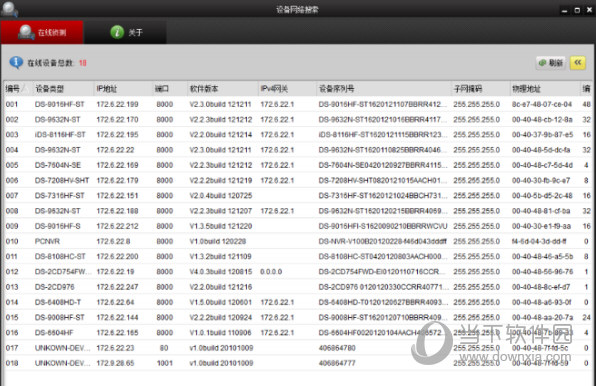Click MAC address 00-40-30-fb-9c-e7
The height and width of the screenshot is (386, 596).
point(541,180)
